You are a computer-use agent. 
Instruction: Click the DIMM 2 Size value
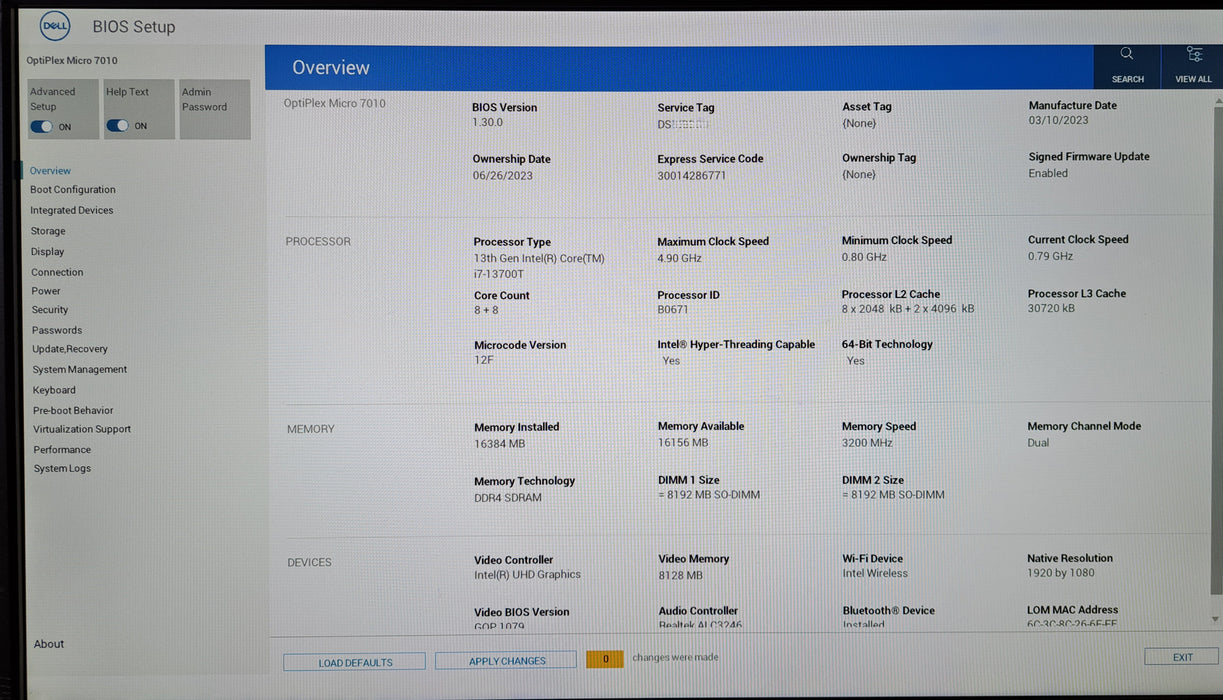(893, 495)
